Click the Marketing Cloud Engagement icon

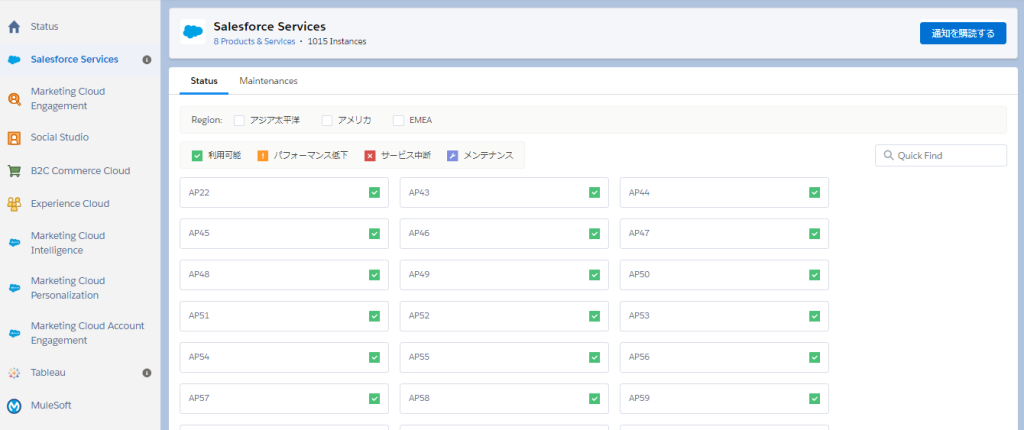[x=14, y=98]
